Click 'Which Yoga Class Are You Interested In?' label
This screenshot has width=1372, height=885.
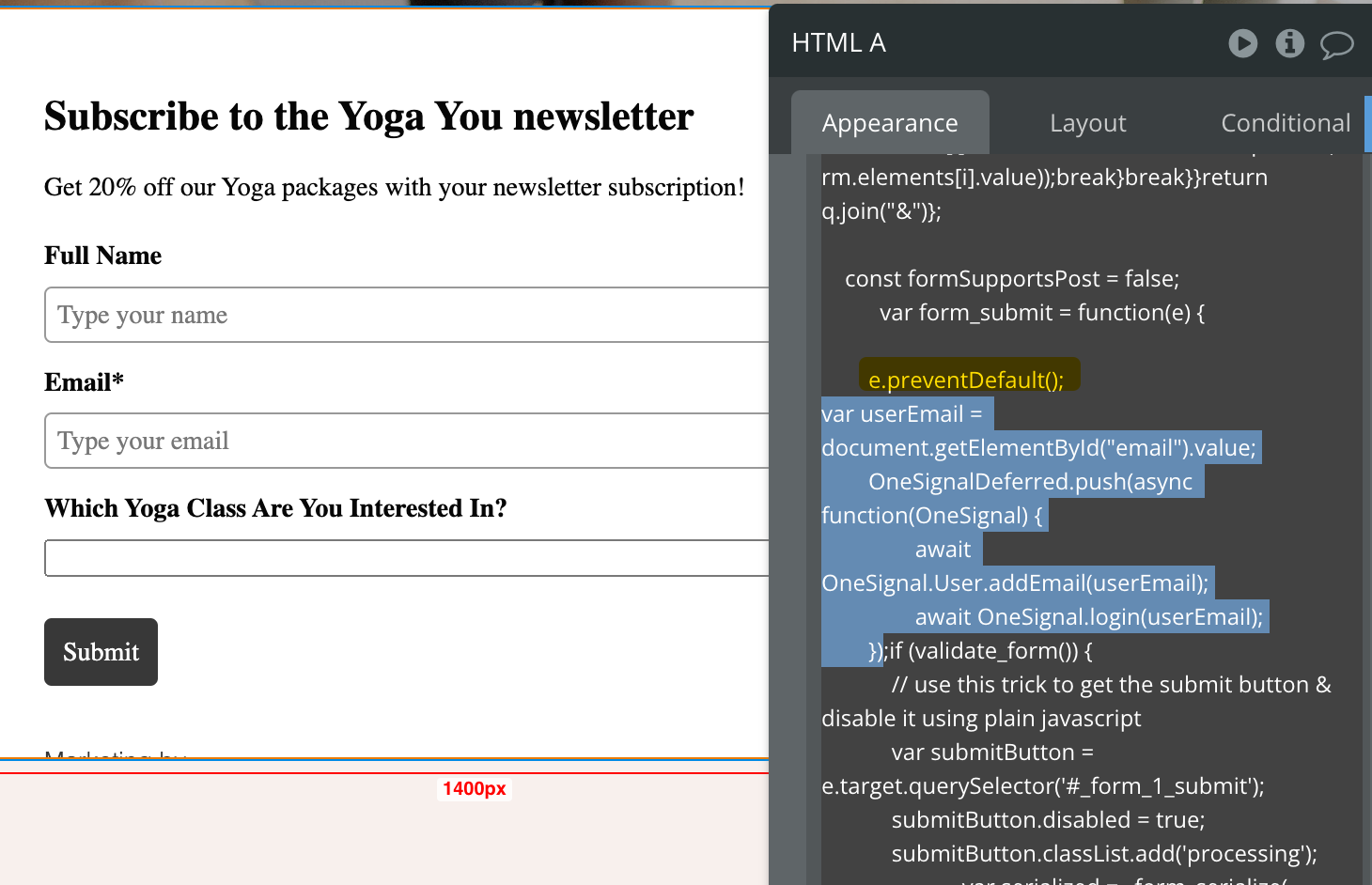point(275,508)
